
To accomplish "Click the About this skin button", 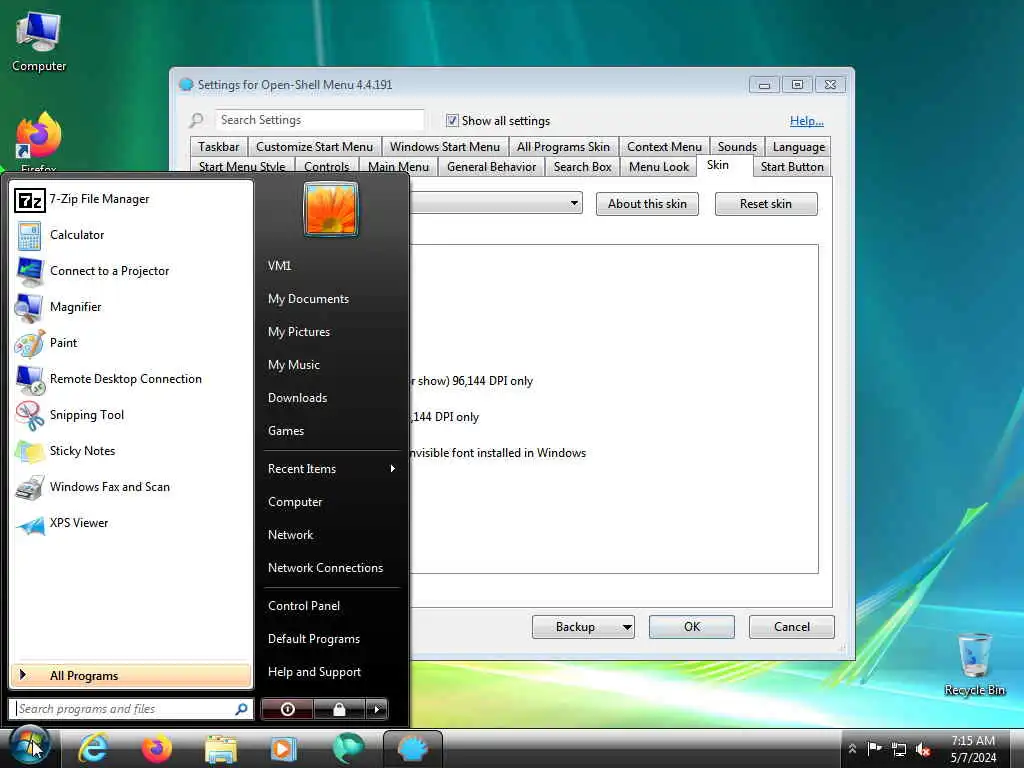I will point(647,204).
